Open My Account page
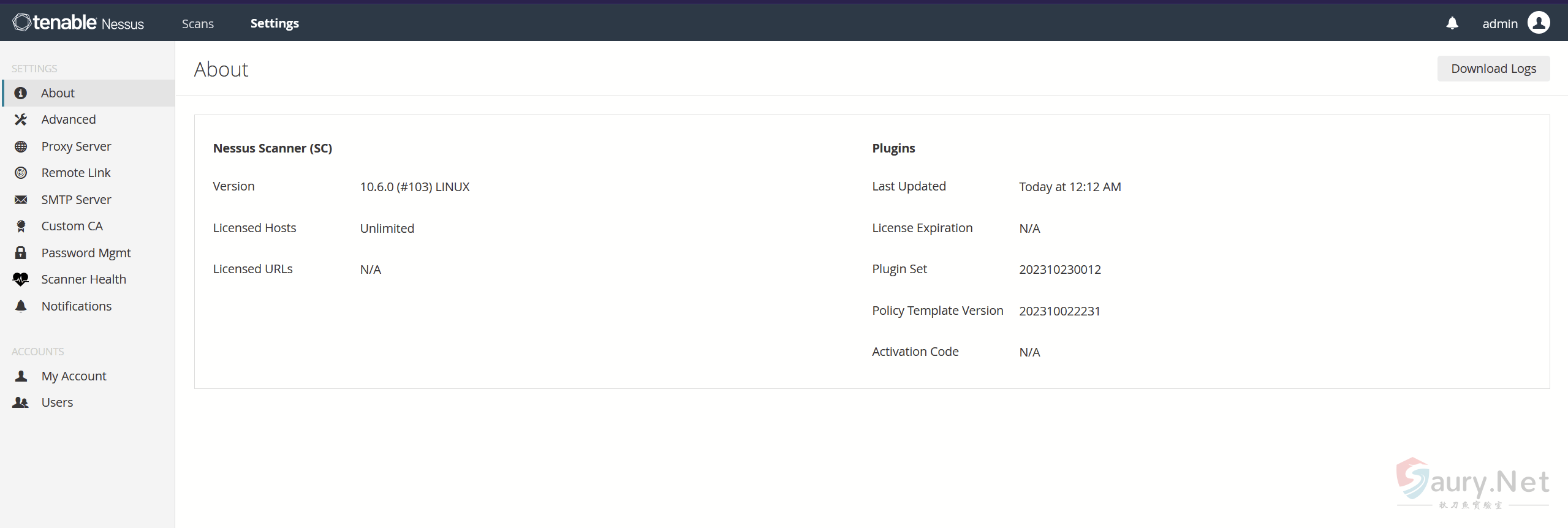The width and height of the screenshot is (1568, 528). pyautogui.click(x=88, y=376)
